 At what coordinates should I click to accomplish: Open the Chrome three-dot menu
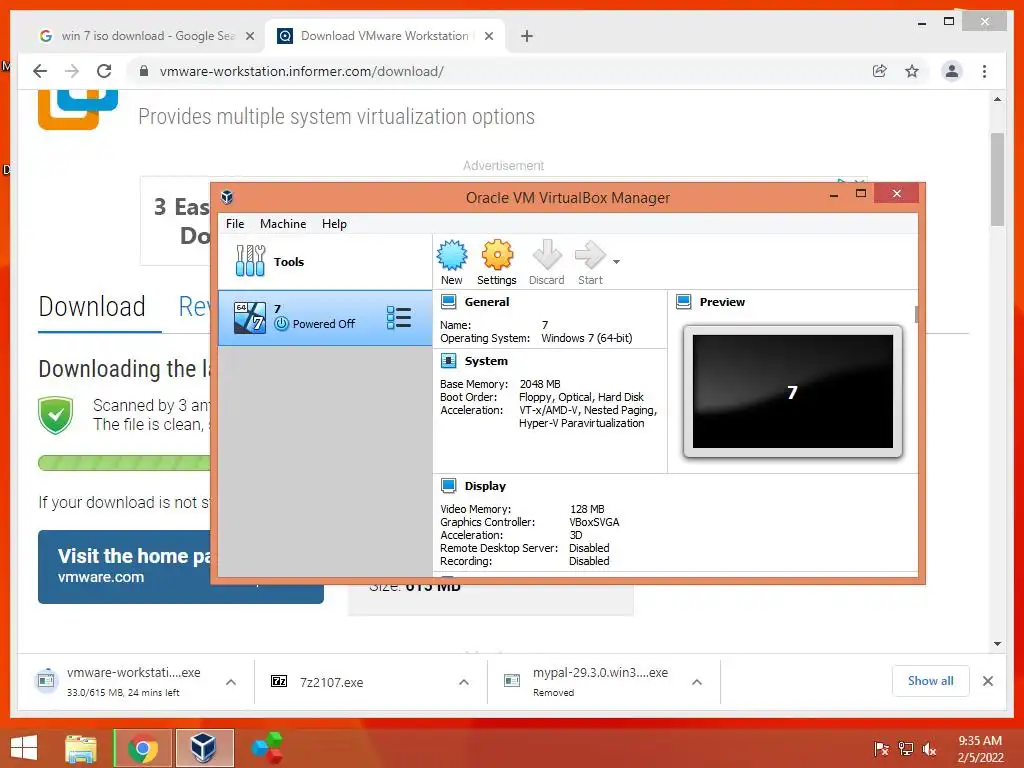click(984, 71)
